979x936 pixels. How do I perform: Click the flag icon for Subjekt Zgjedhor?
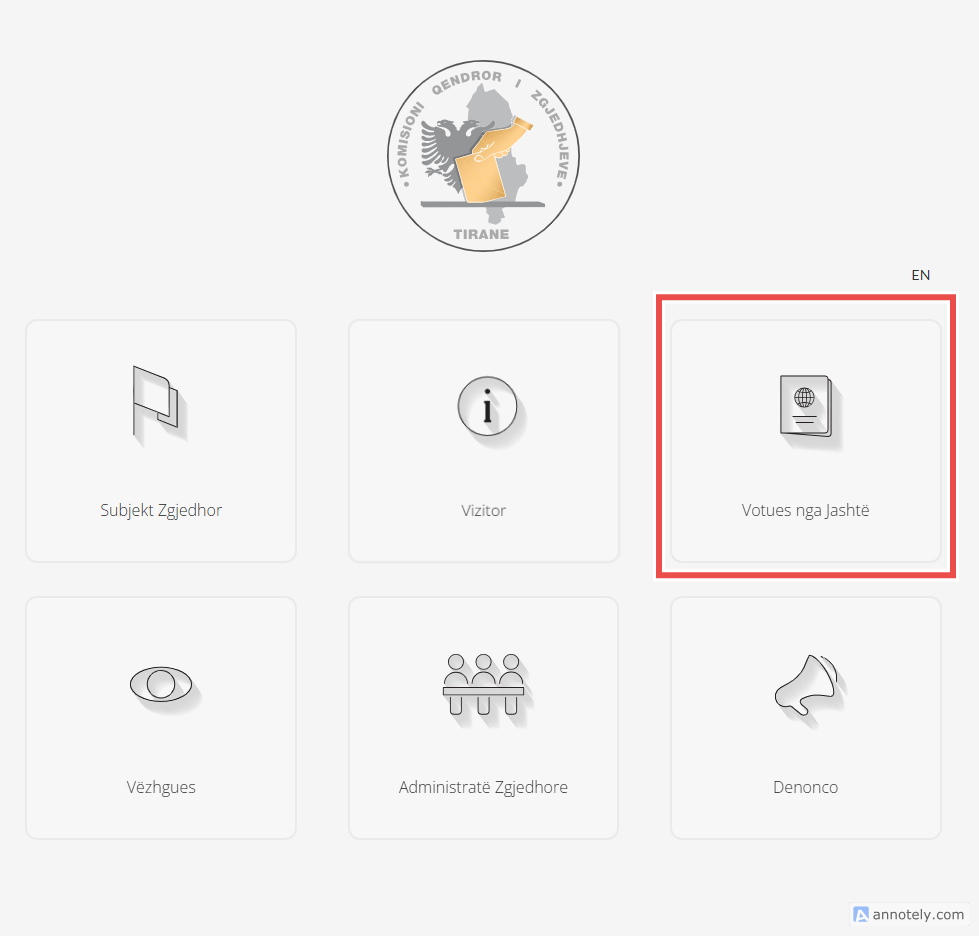point(156,402)
